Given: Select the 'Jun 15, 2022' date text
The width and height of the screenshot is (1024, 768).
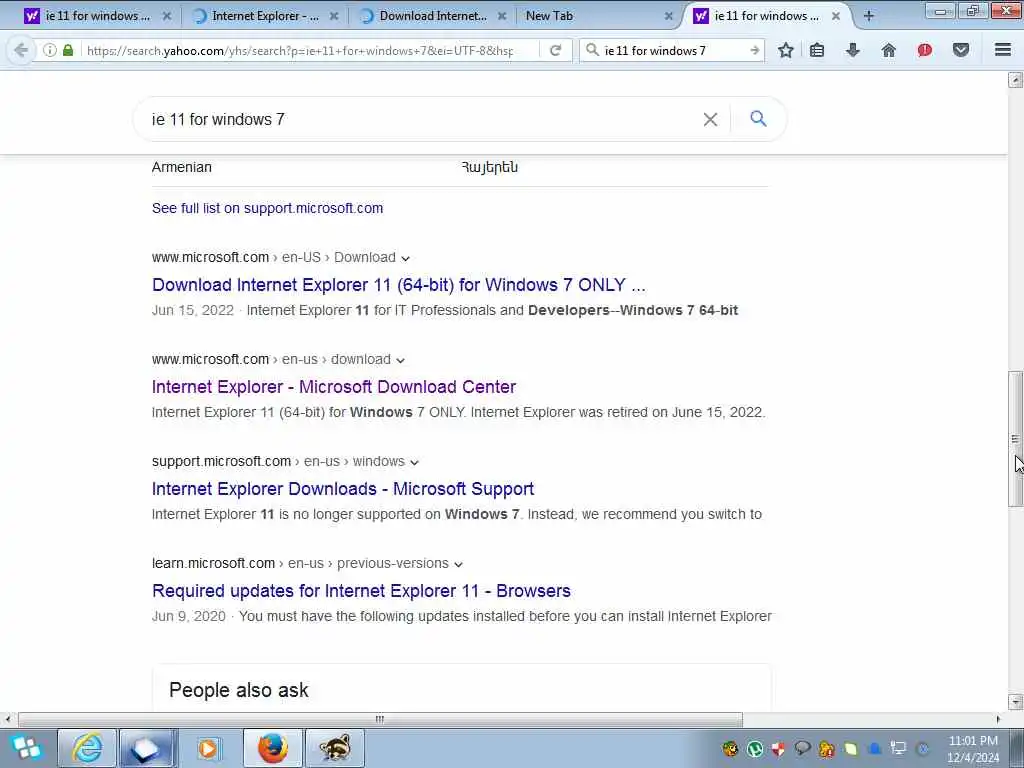Looking at the screenshot, I should click(x=193, y=310).
